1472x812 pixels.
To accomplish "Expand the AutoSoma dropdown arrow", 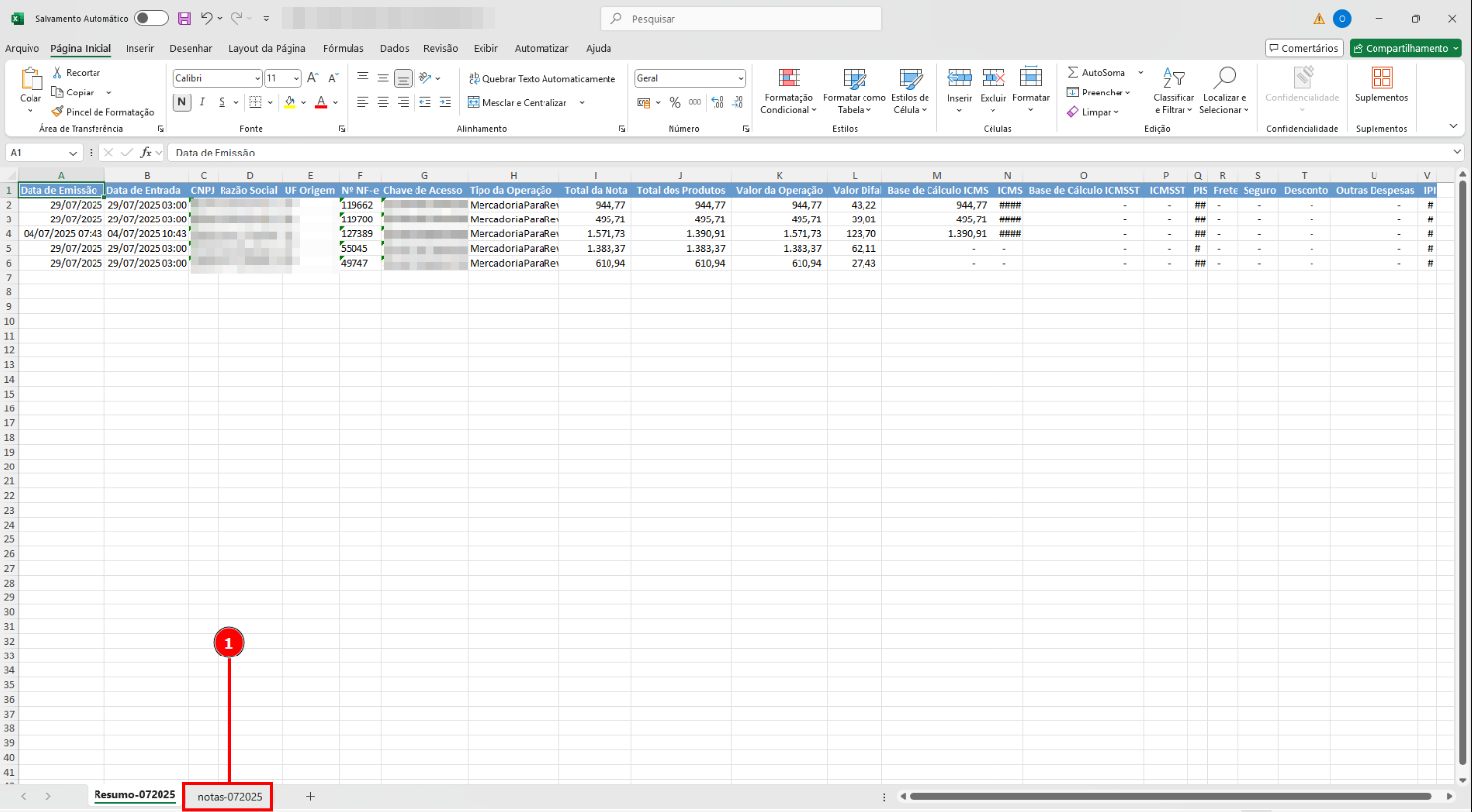I will (x=1141, y=73).
